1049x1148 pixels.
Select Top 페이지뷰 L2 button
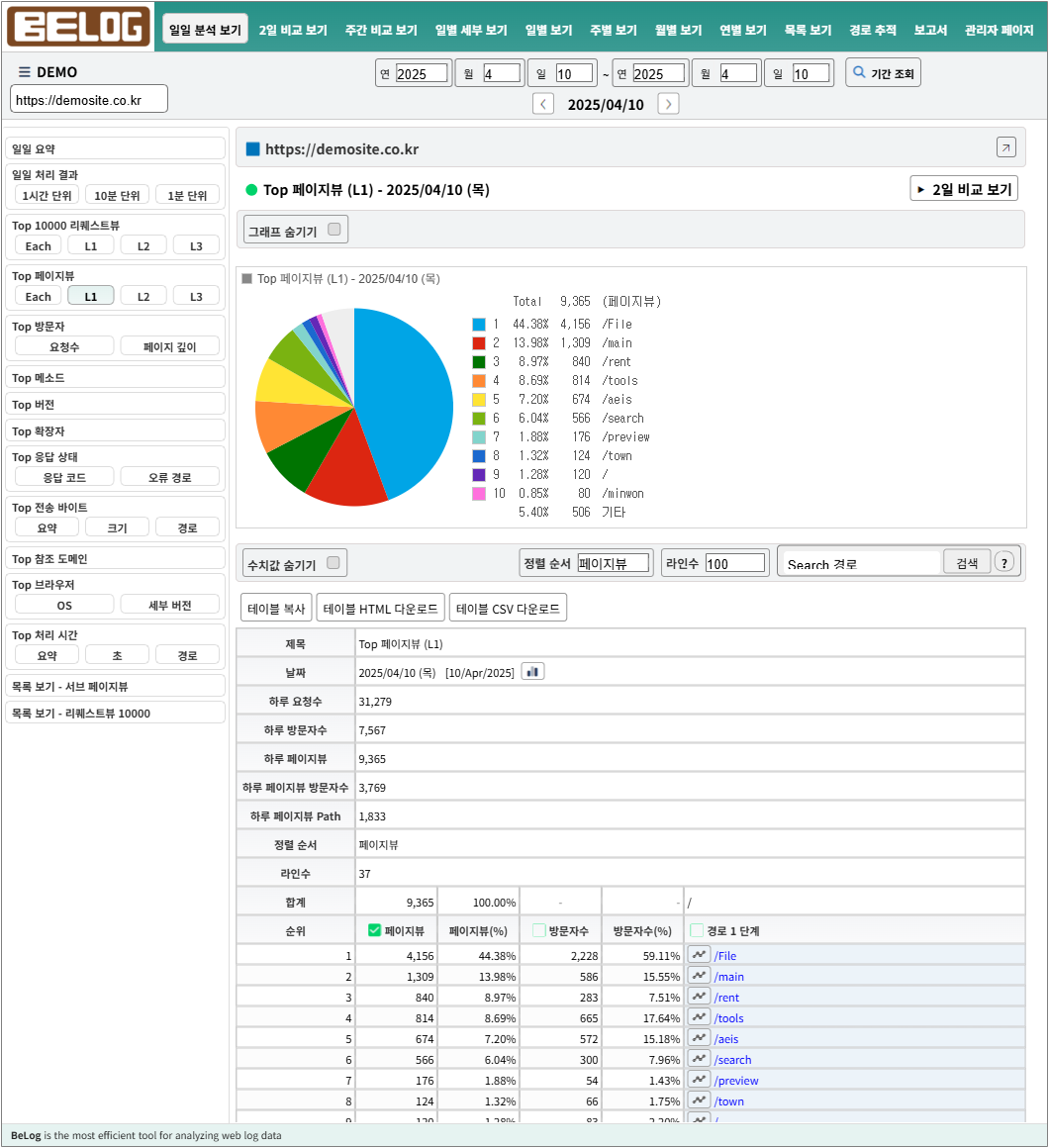click(143, 296)
